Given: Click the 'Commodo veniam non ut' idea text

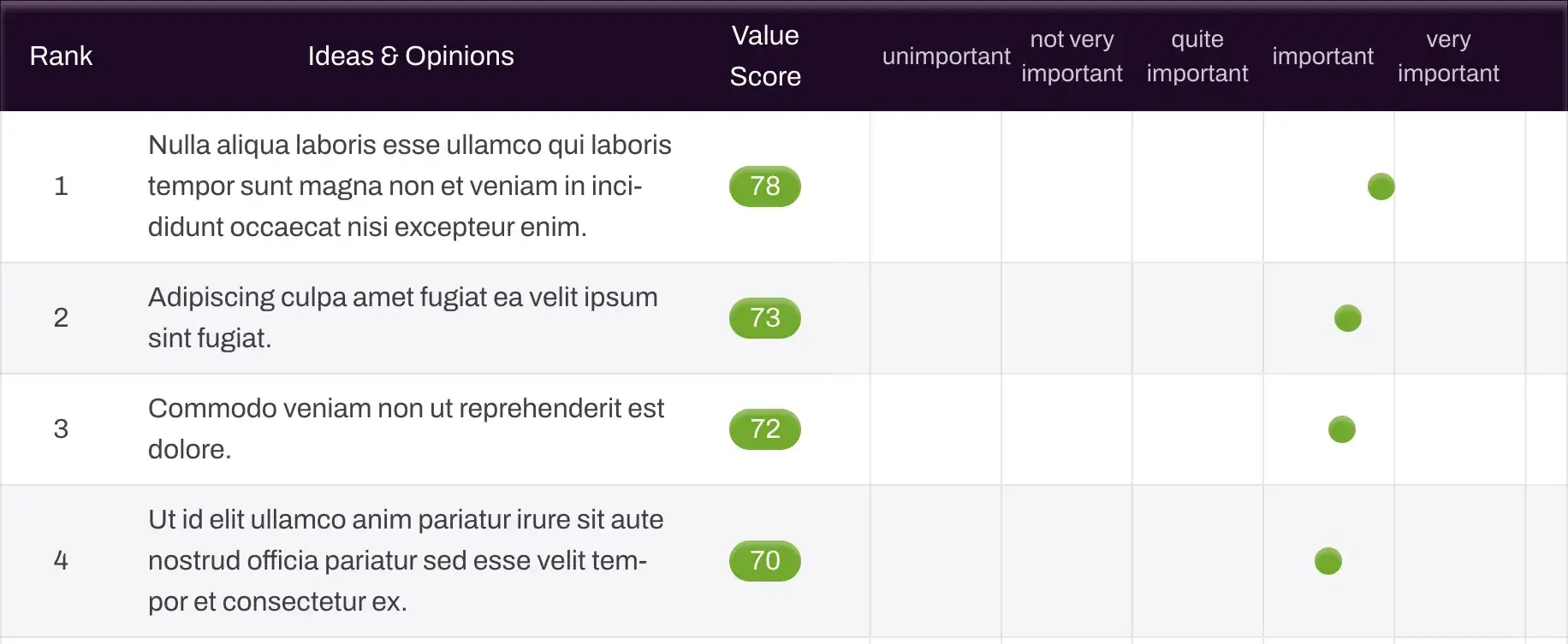Looking at the screenshot, I should tap(406, 429).
